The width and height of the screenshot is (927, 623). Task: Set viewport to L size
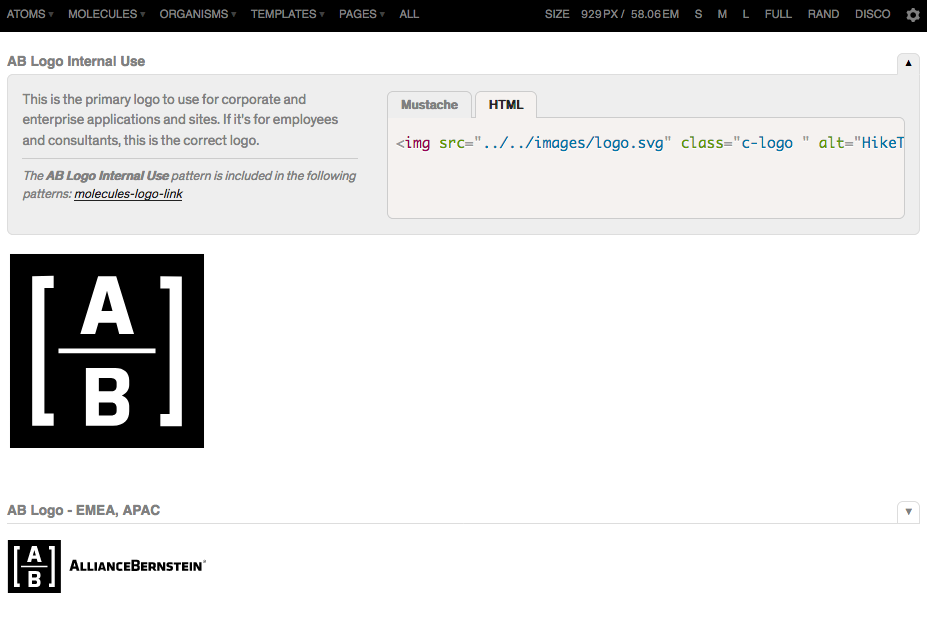coord(746,14)
